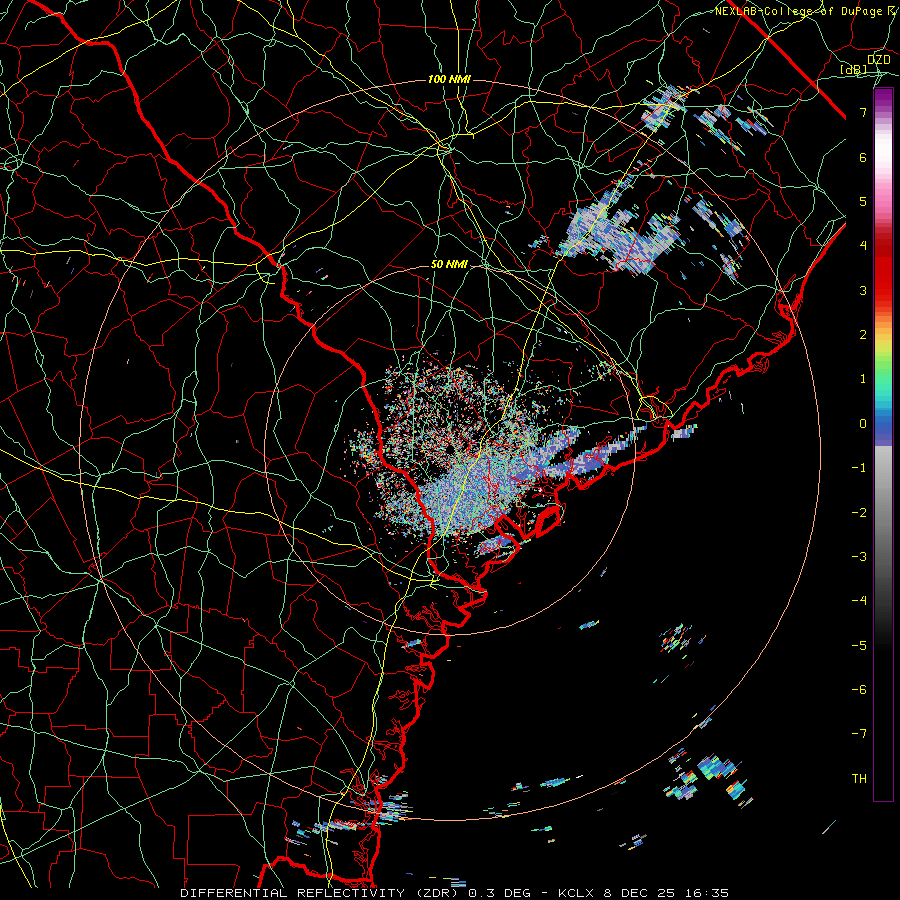Click the Differential Reflectivity KCLX caption text
The image size is (900, 900).
[x=455, y=893]
